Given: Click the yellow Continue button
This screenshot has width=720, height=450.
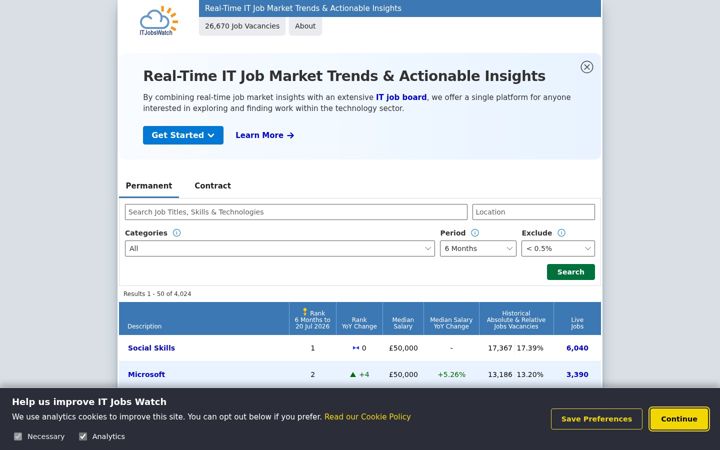Looking at the screenshot, I should click(x=679, y=419).
